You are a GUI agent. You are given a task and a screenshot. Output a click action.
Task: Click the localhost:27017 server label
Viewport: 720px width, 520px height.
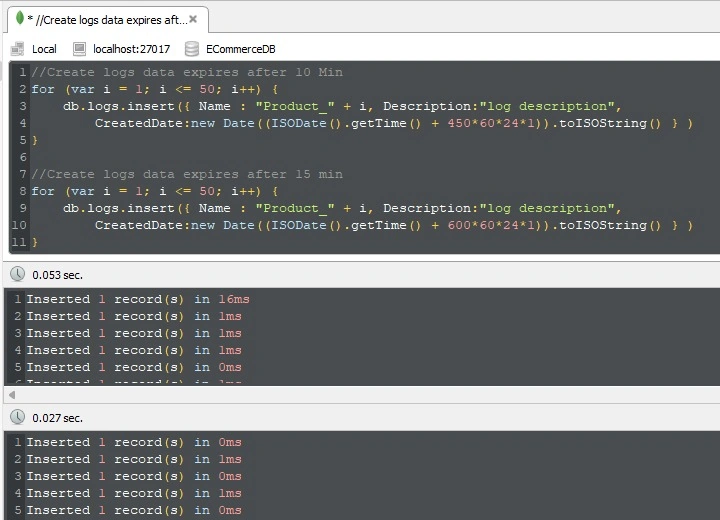131,49
